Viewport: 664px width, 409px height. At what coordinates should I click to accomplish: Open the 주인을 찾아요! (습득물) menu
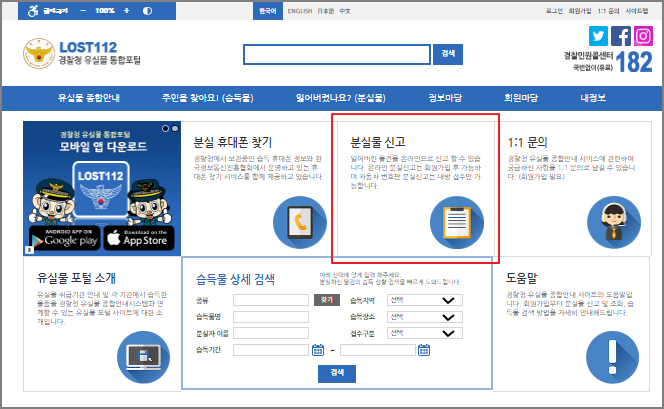pyautogui.click(x=208, y=98)
